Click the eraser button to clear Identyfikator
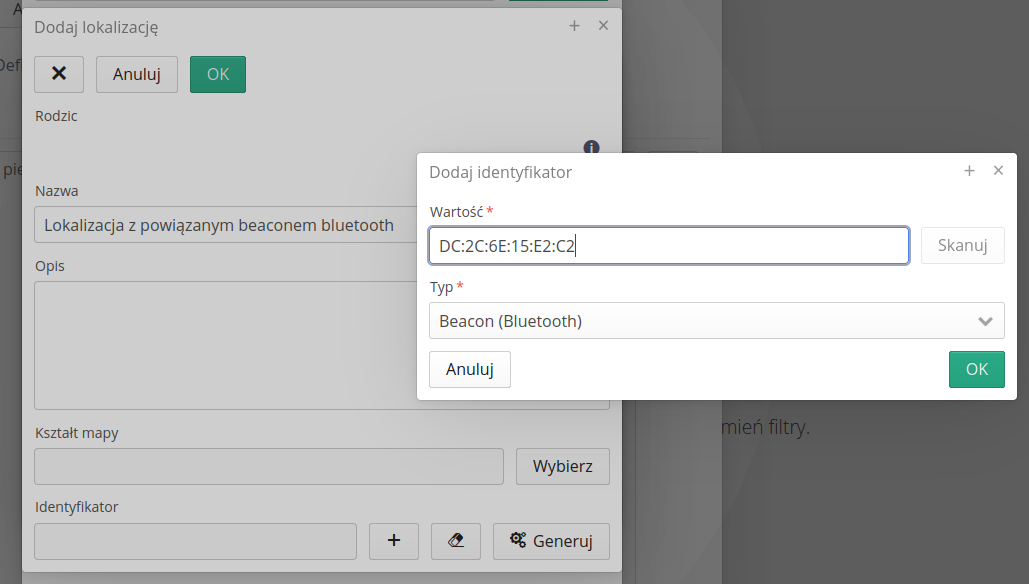1029x584 pixels. click(x=456, y=541)
